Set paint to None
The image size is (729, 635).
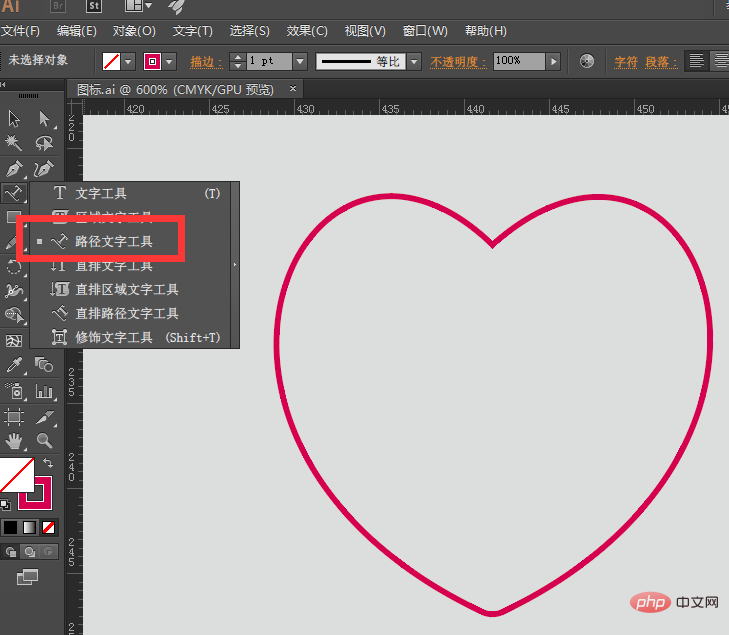[x=48, y=527]
